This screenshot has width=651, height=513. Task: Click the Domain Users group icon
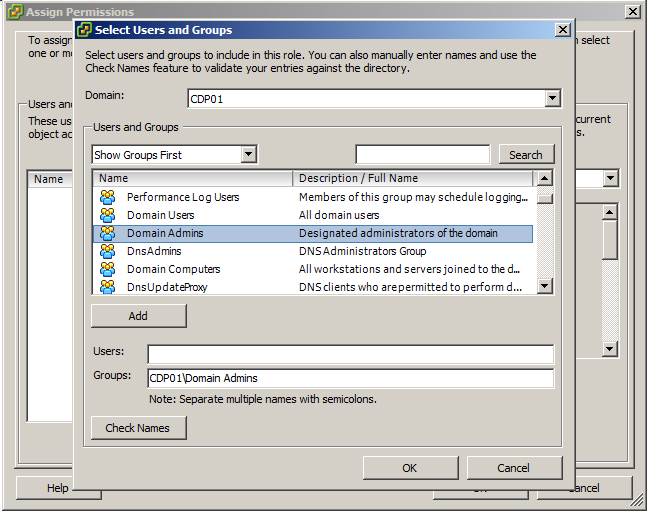[108, 215]
